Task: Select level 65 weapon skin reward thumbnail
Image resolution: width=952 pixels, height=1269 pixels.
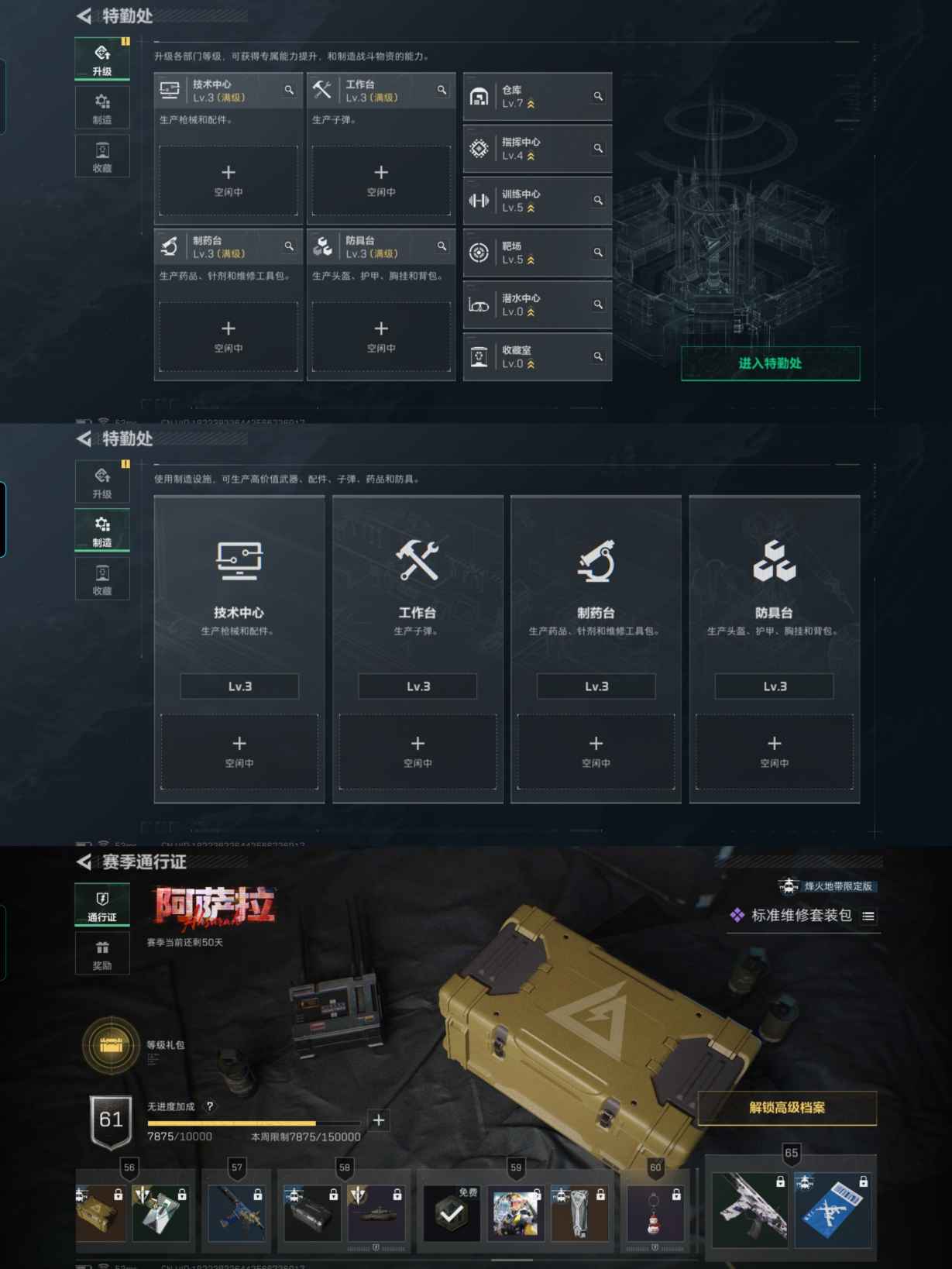Action: click(750, 1209)
